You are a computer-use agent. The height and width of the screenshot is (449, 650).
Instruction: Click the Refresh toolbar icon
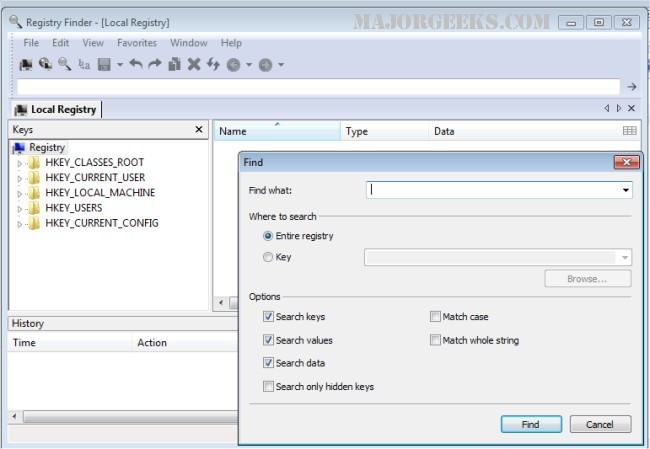click(213, 65)
